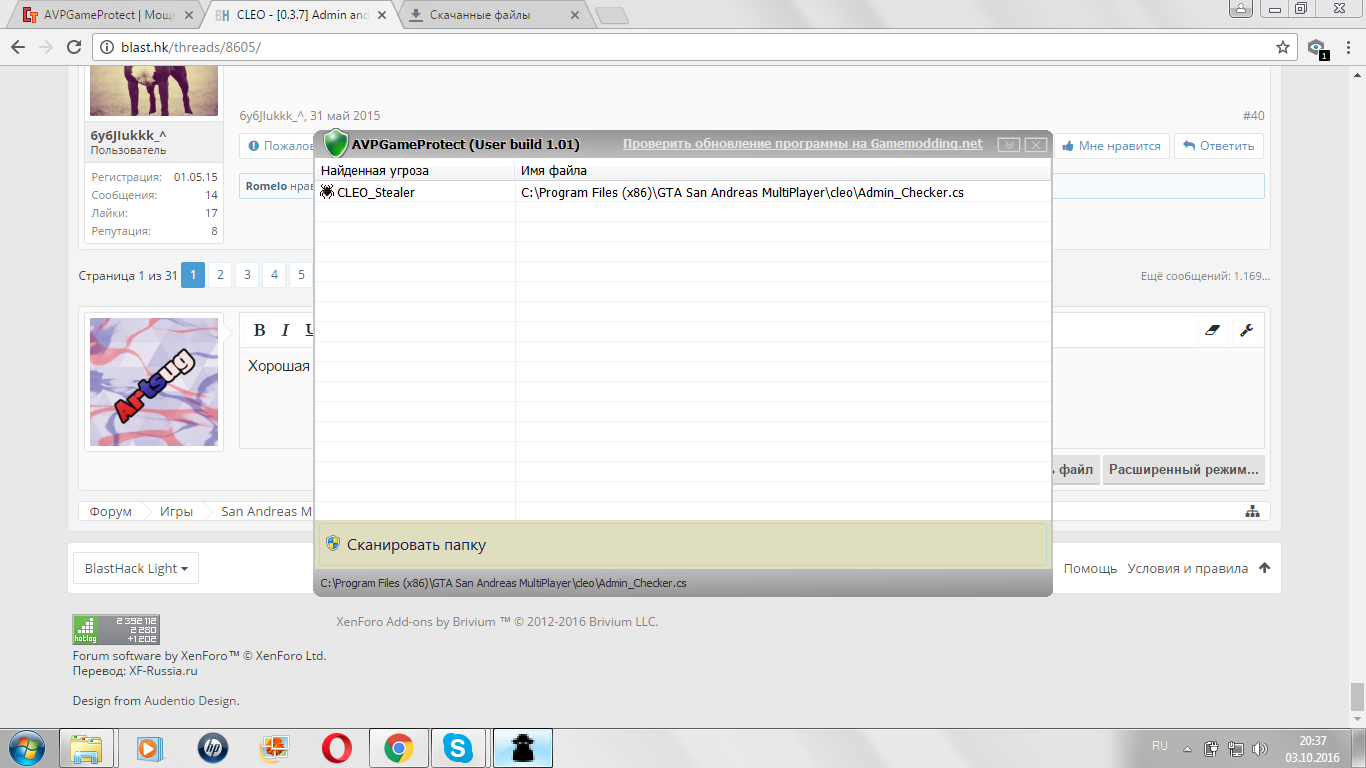Sort by the Имя файла column header
1366x768 pixels.
tap(783, 171)
